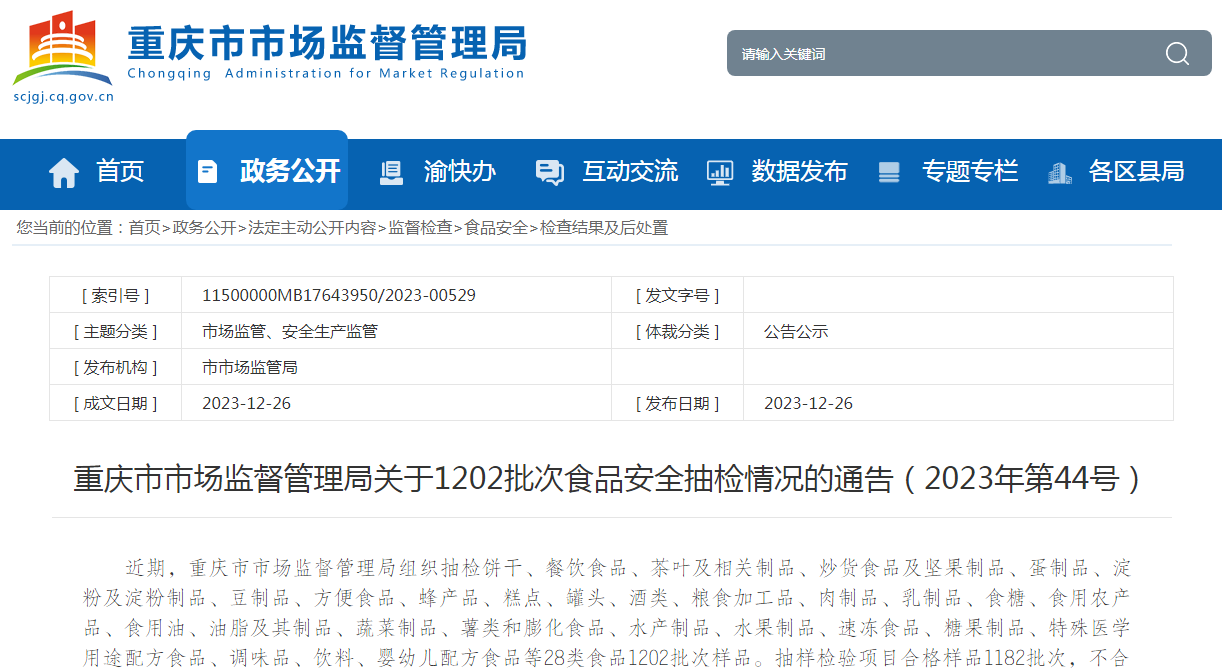Click breadcrumb link 政务公开
This screenshot has height=670, width=1222.
204,228
